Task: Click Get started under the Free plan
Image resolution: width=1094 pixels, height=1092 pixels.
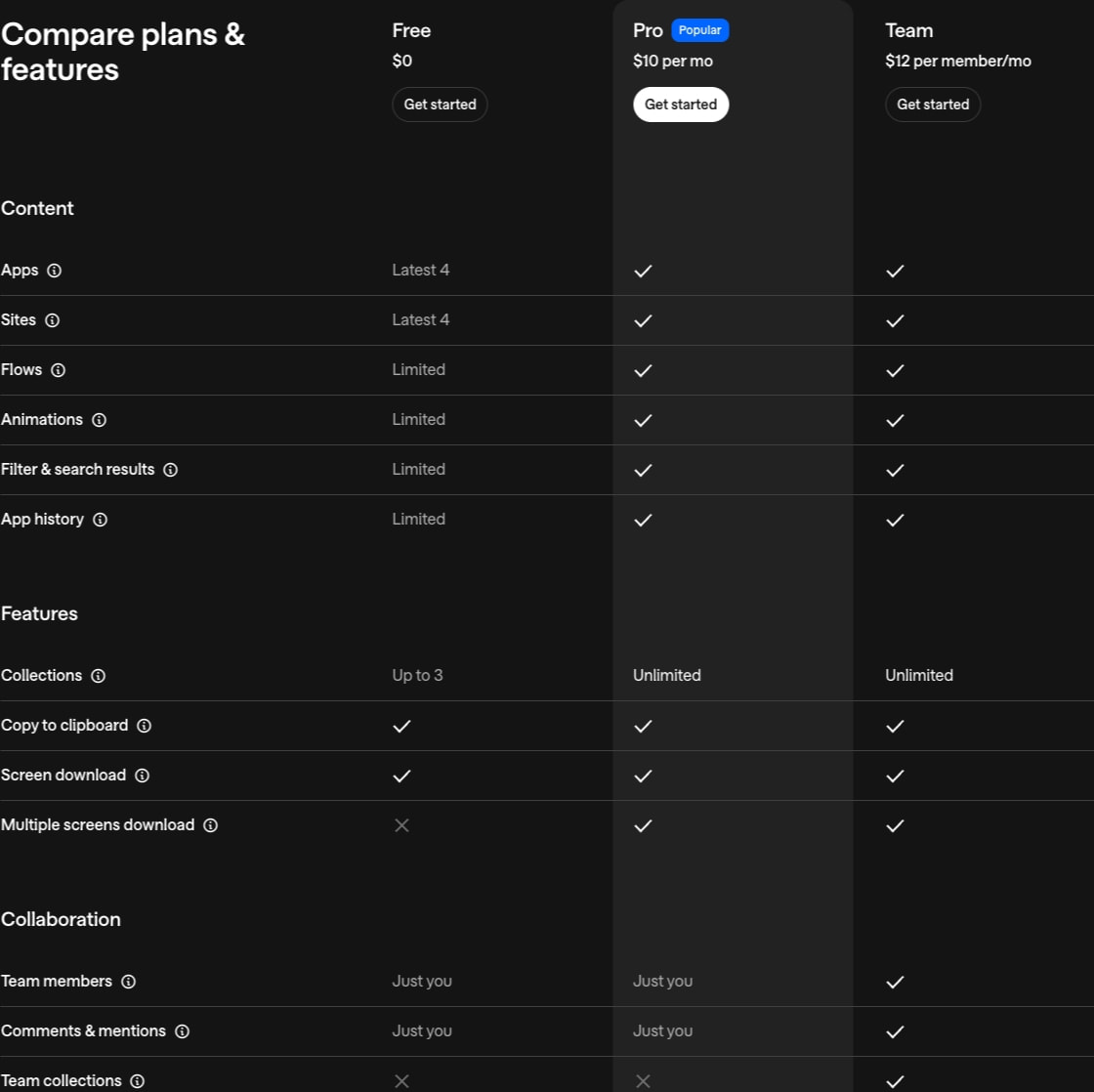Action: point(440,105)
